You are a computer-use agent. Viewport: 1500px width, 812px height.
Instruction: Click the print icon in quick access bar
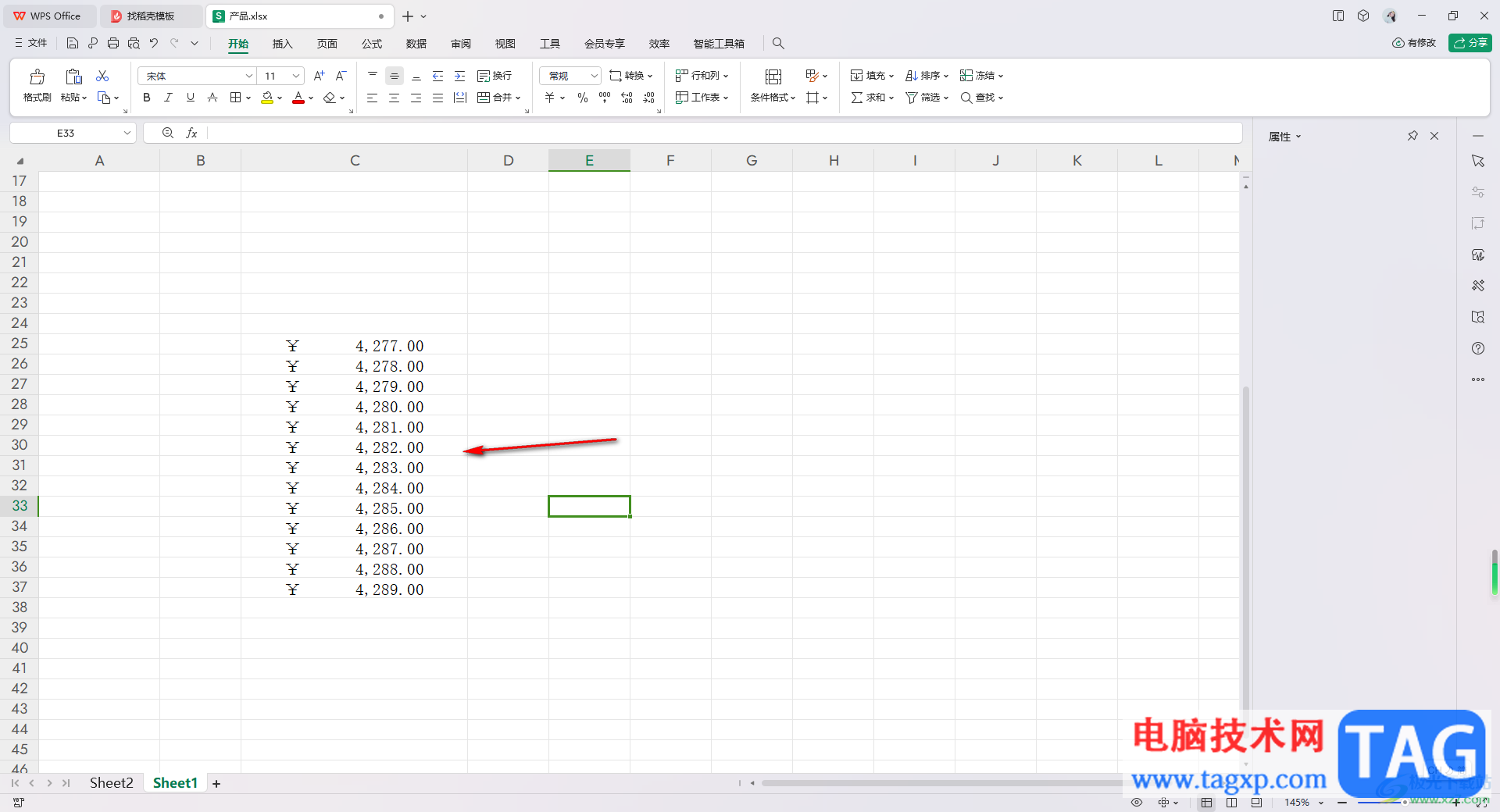click(113, 43)
